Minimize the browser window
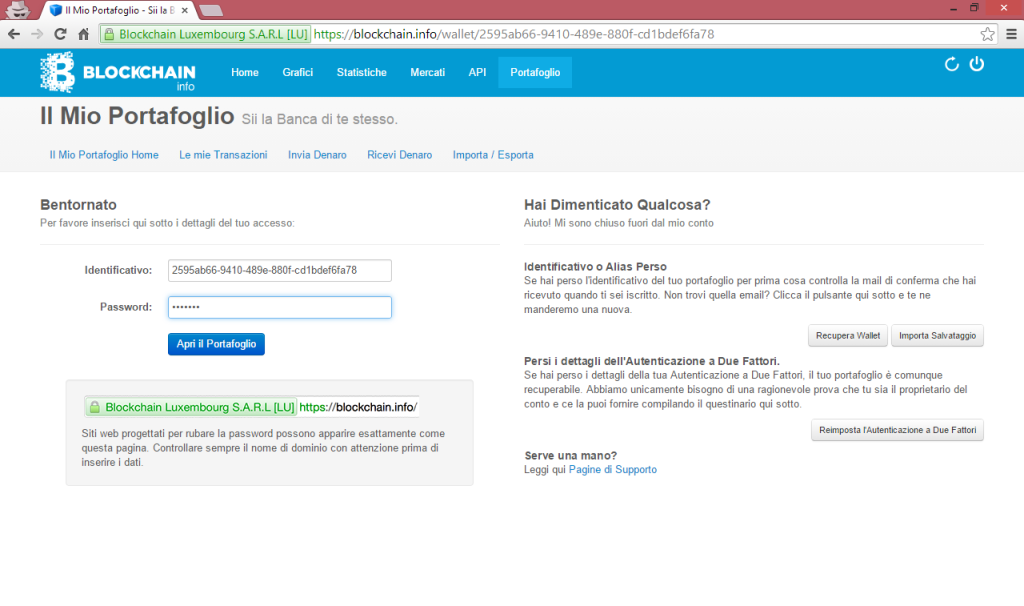Image resolution: width=1024 pixels, height=606 pixels. [953, 8]
